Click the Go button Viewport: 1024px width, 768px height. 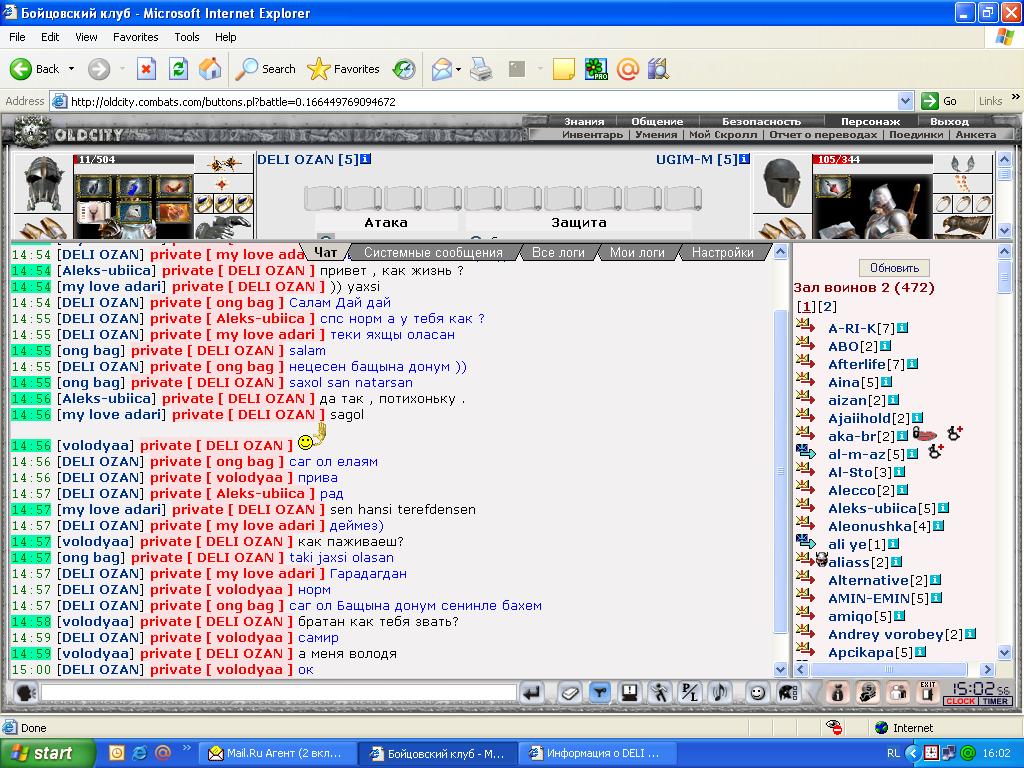(x=939, y=101)
